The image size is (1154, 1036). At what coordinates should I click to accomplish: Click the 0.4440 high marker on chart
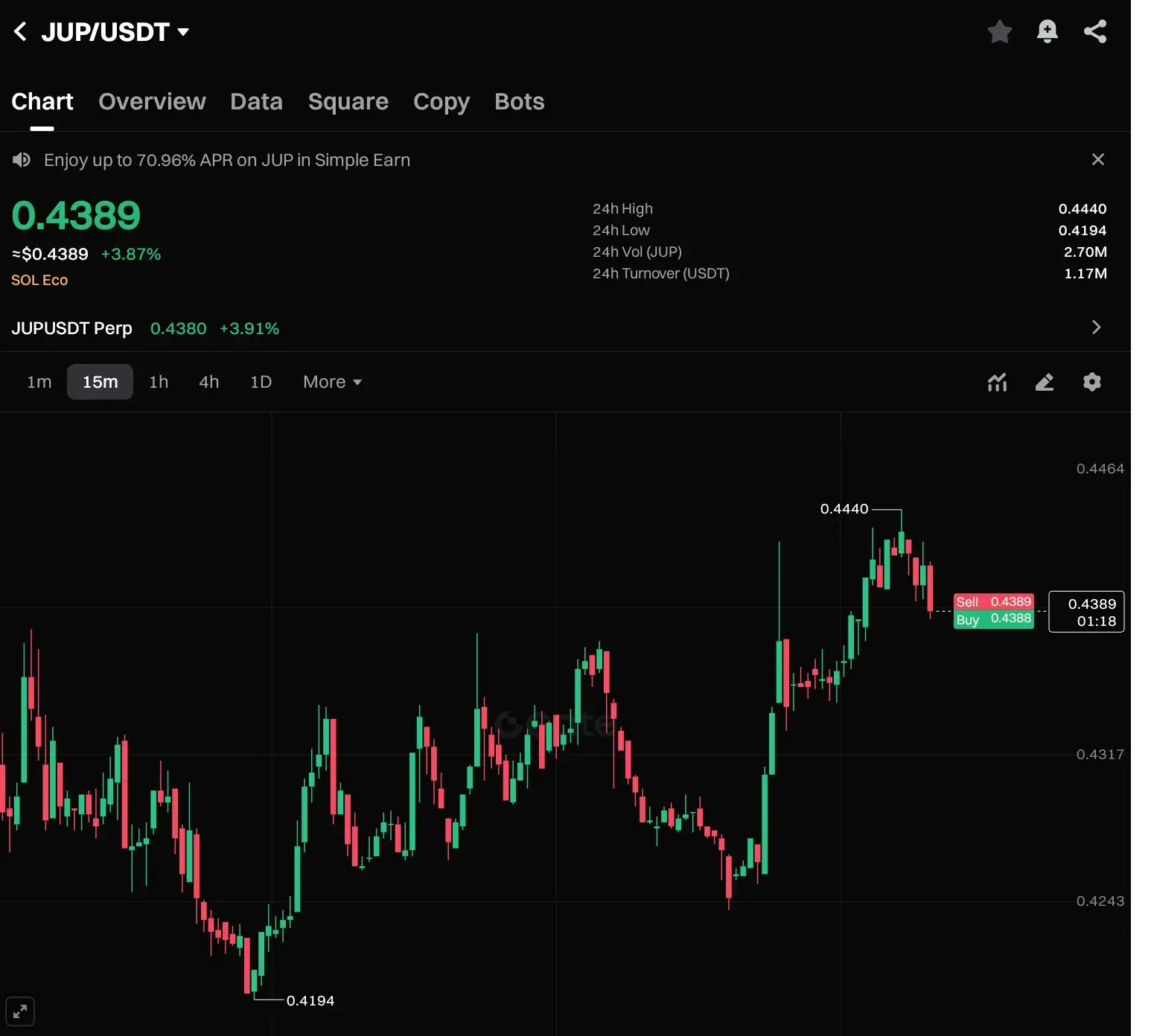coord(844,509)
